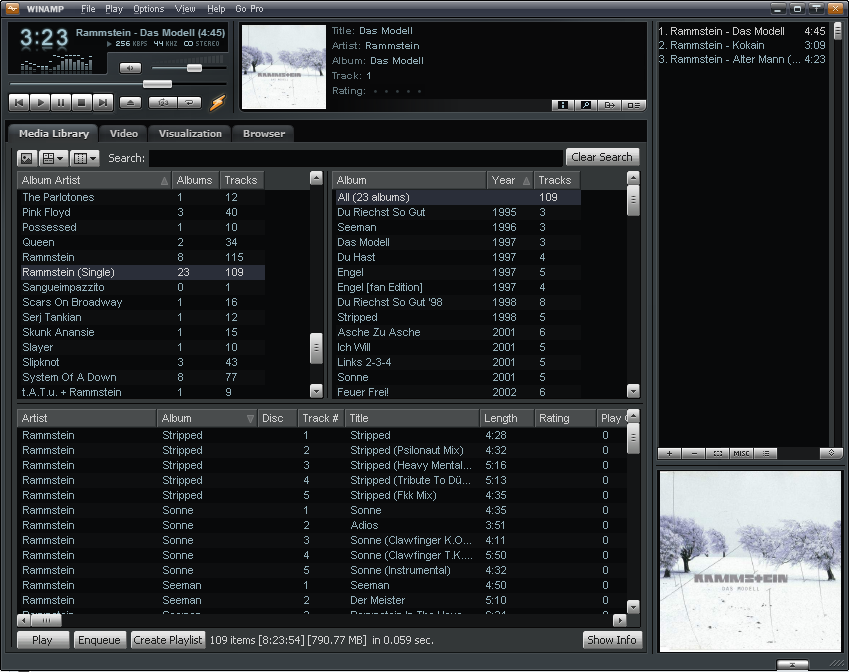
Task: Click the album art view icon beside Search
Action: [27, 158]
